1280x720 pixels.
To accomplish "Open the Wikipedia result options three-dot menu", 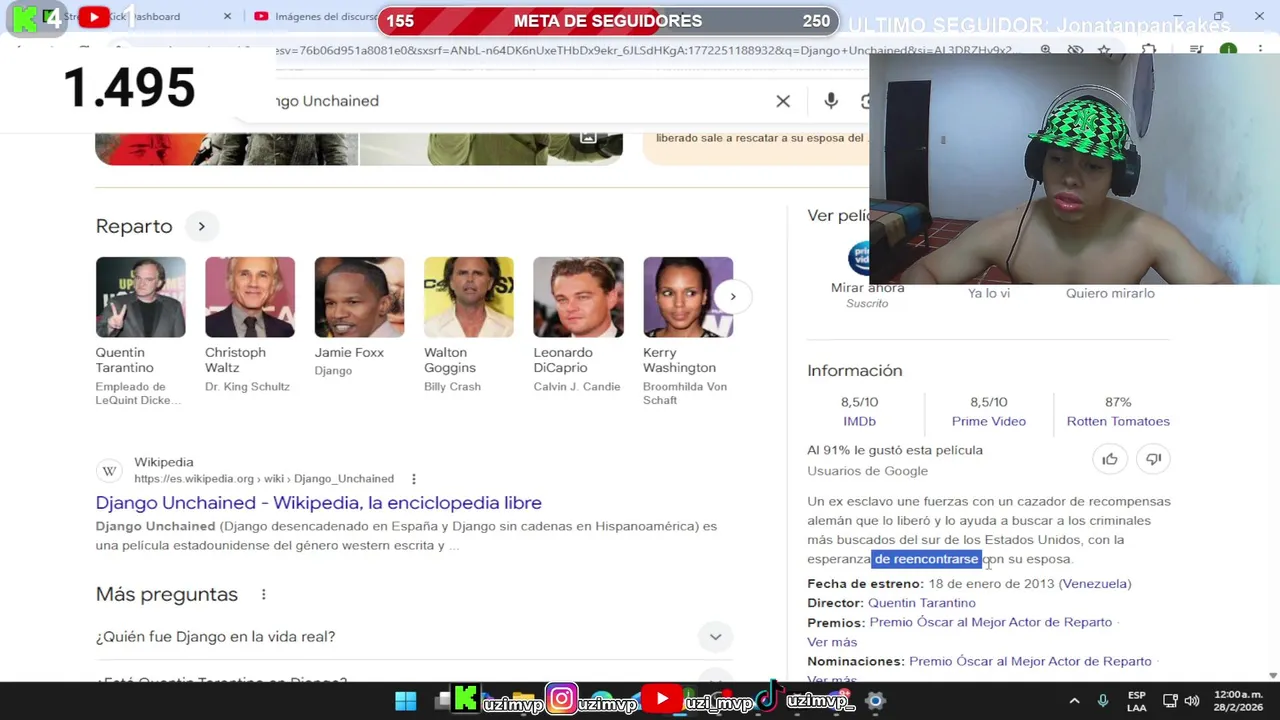I will [413, 479].
